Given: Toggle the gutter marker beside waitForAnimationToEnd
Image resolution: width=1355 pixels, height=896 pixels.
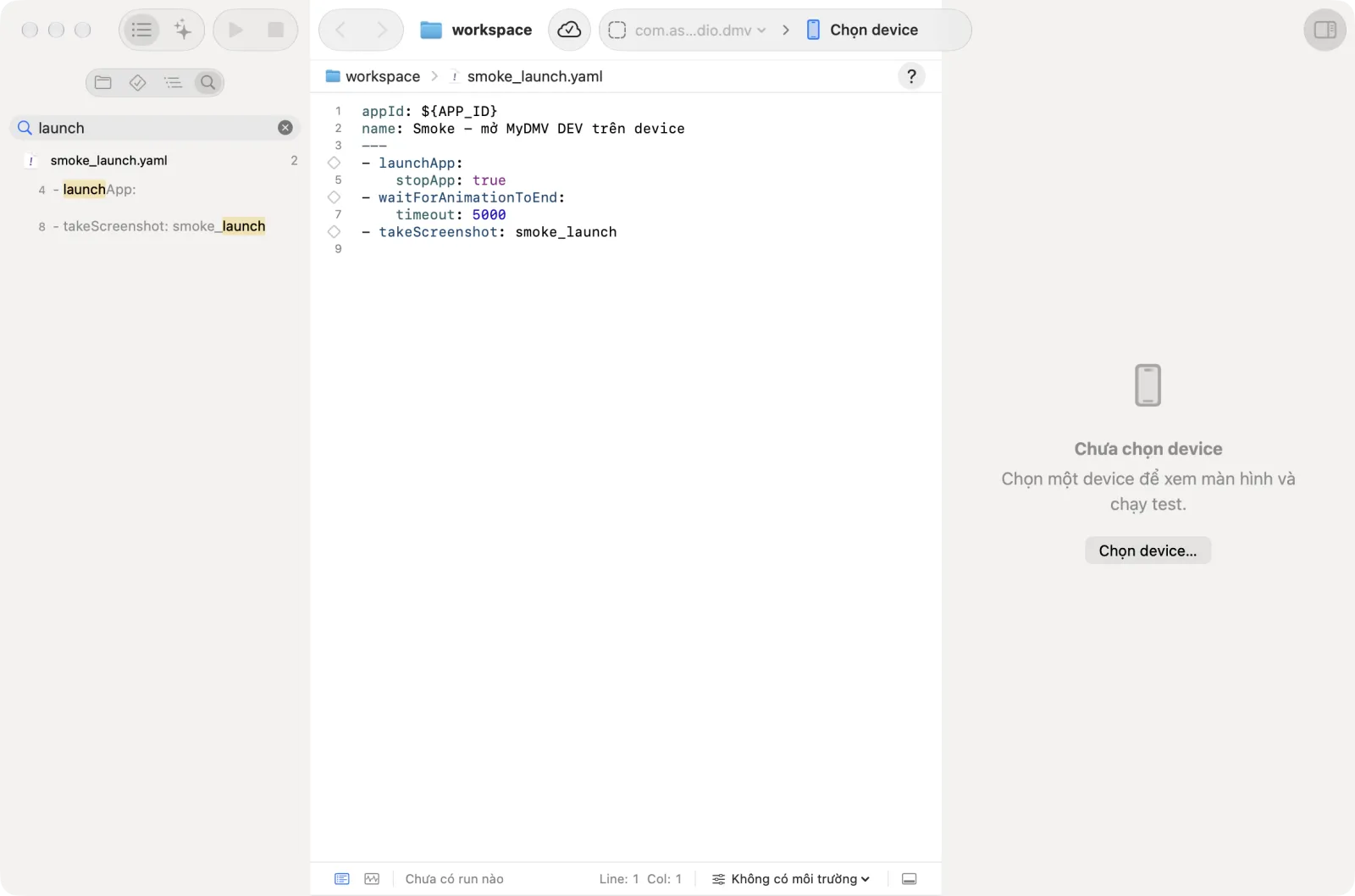Looking at the screenshot, I should (x=334, y=197).
